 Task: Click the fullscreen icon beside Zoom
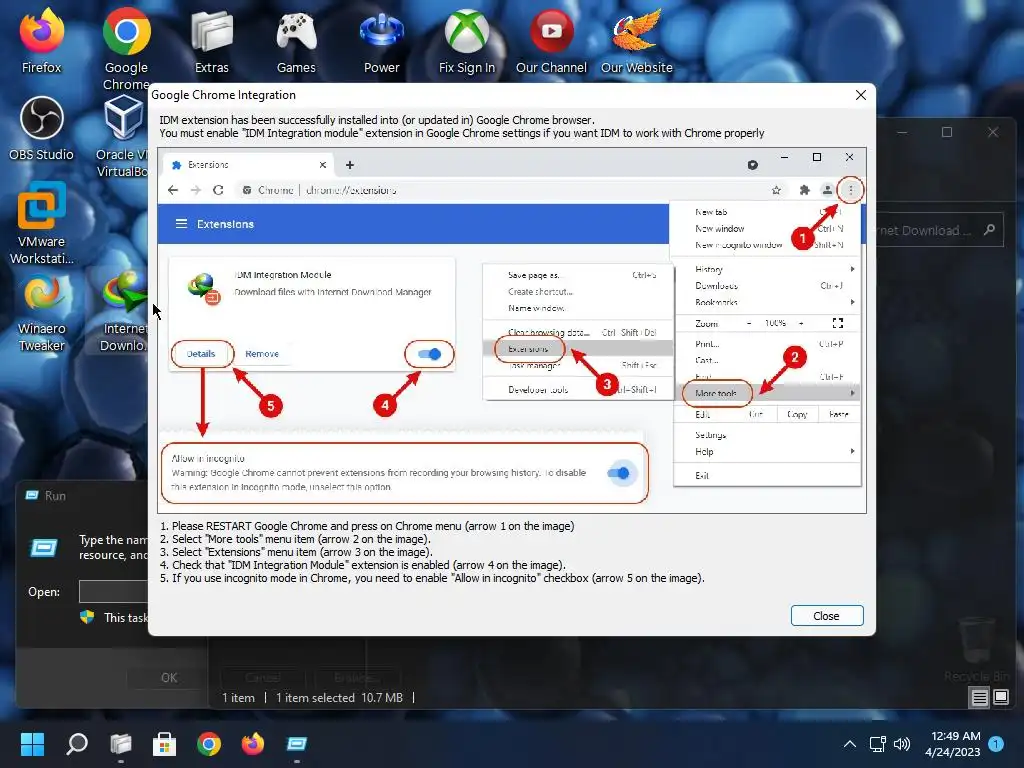point(838,323)
